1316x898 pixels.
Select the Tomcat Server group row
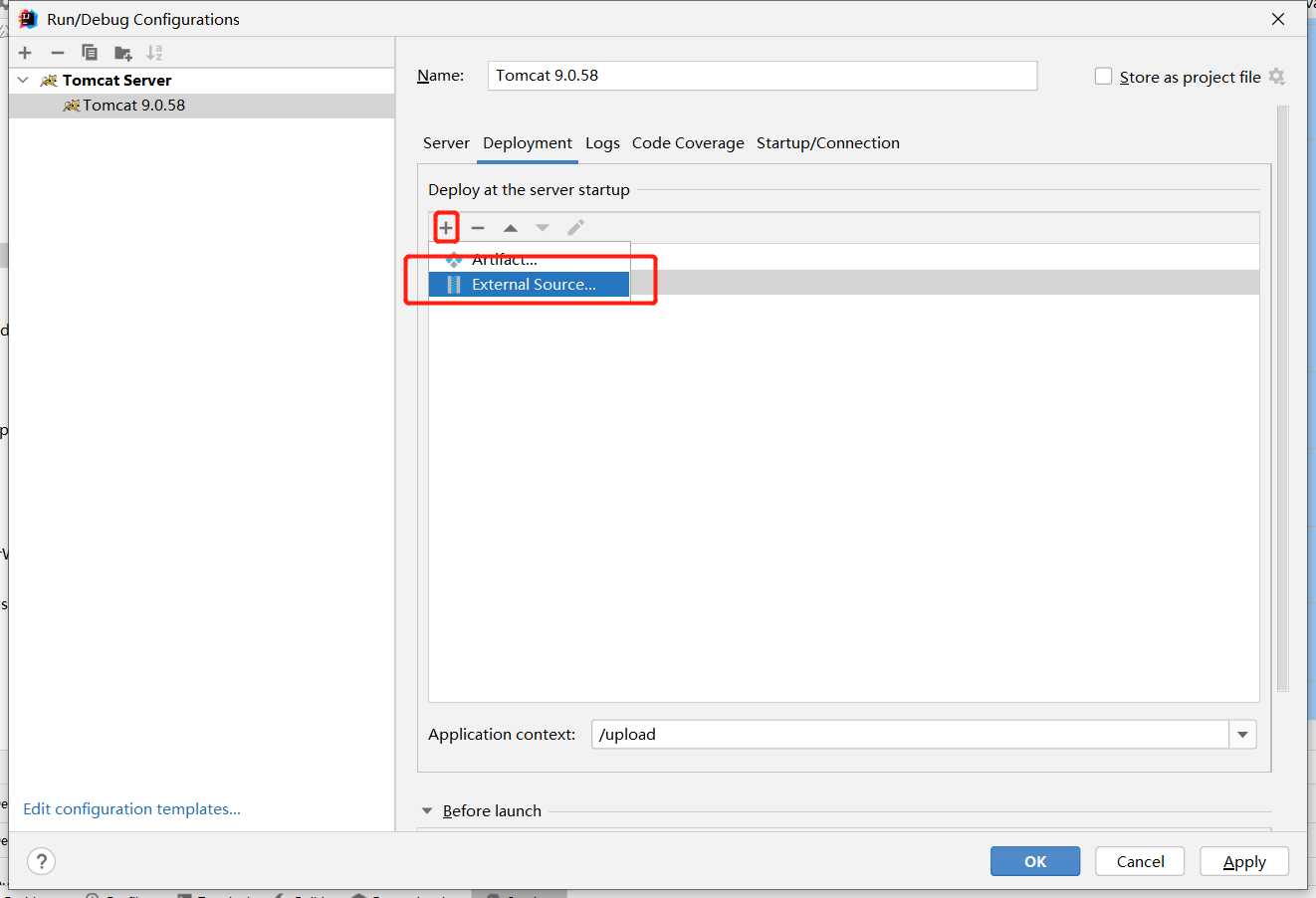tap(201, 81)
